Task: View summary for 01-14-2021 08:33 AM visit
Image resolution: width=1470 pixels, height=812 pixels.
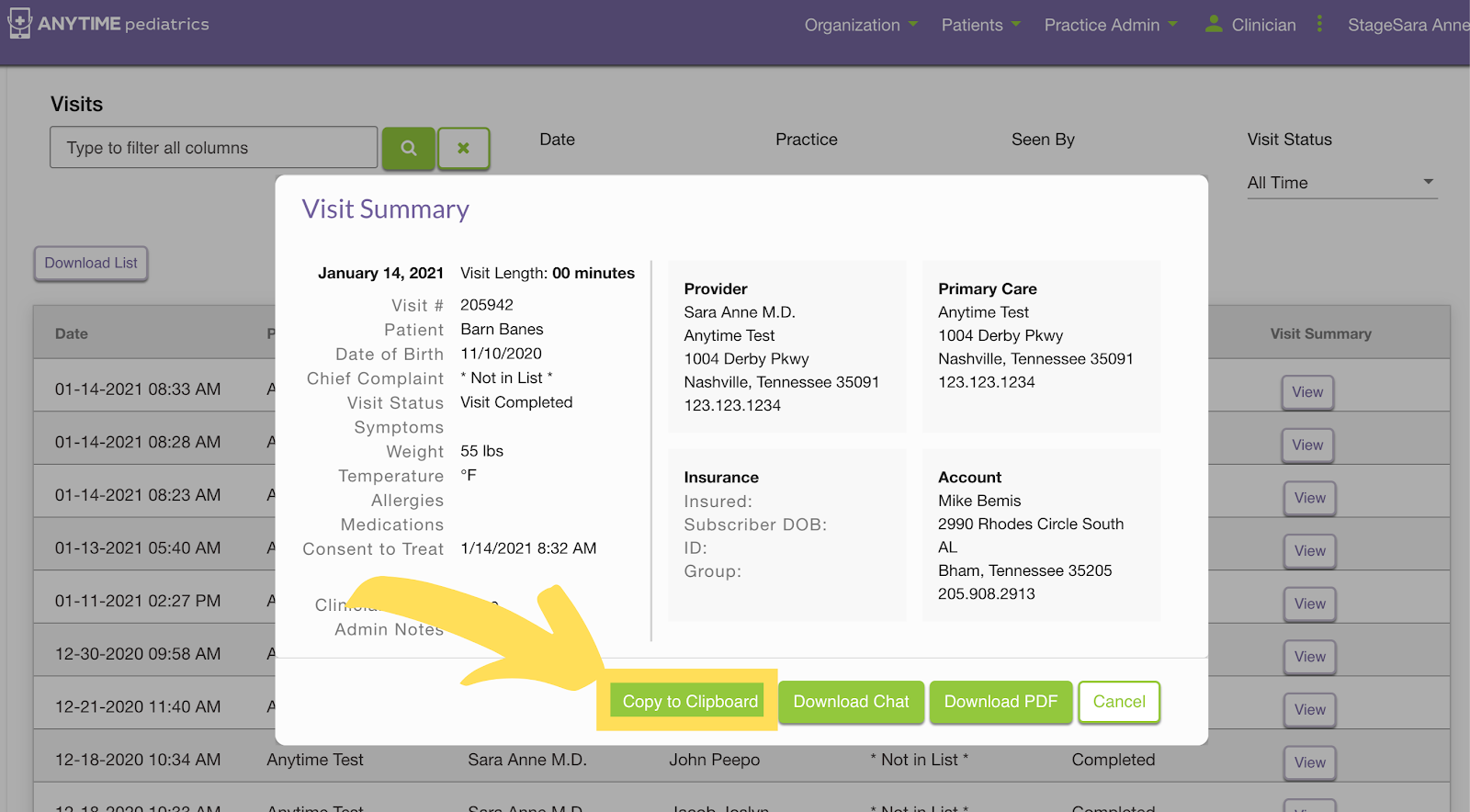Action: pyautogui.click(x=1307, y=392)
